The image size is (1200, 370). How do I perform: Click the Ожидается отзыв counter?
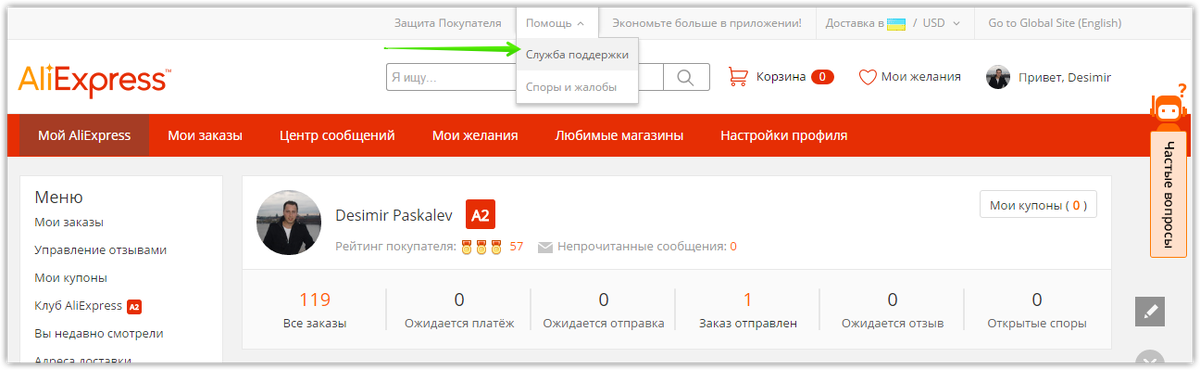pyautogui.click(x=892, y=310)
